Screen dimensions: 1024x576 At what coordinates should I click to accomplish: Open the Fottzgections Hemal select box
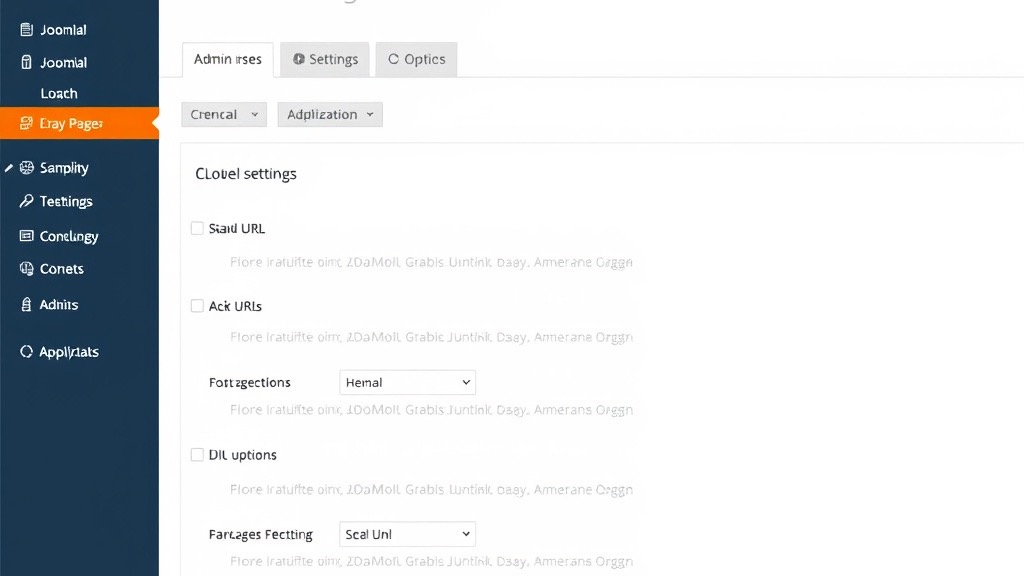pos(407,382)
